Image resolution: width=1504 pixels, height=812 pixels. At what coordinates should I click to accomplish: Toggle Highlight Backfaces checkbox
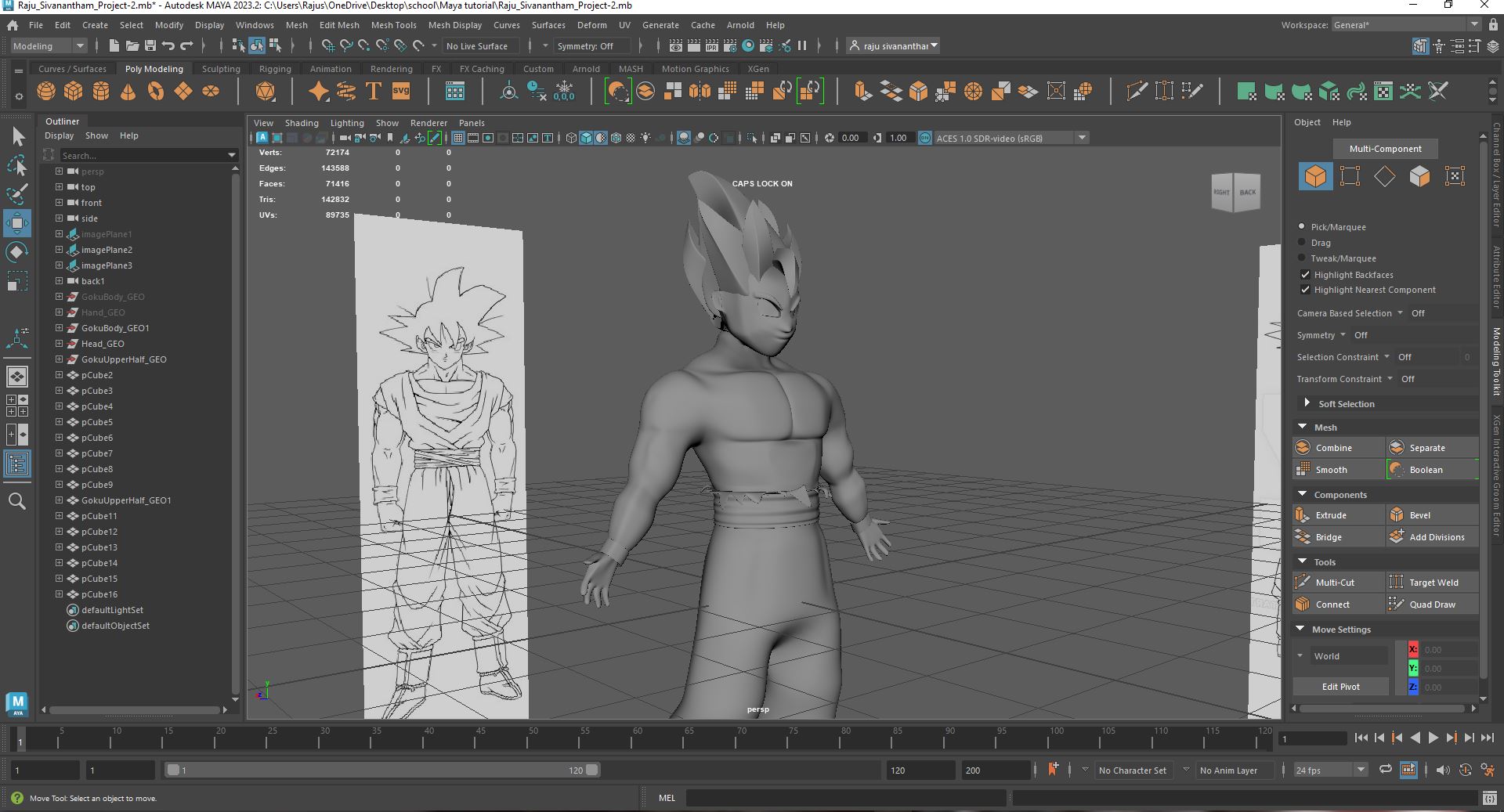pos(1305,274)
